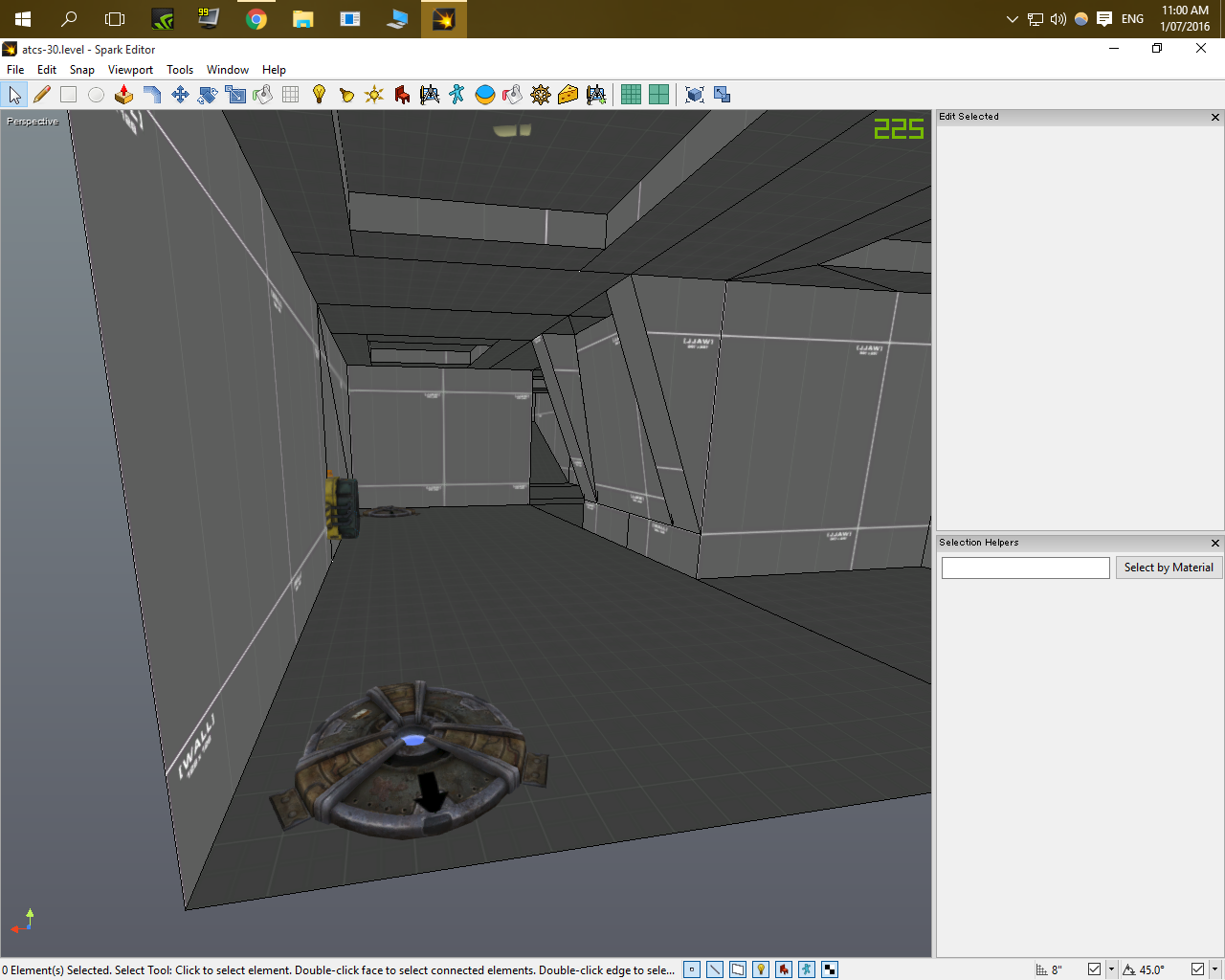Activate the Extrude tool
The height and width of the screenshot is (980, 1225).
point(123,95)
